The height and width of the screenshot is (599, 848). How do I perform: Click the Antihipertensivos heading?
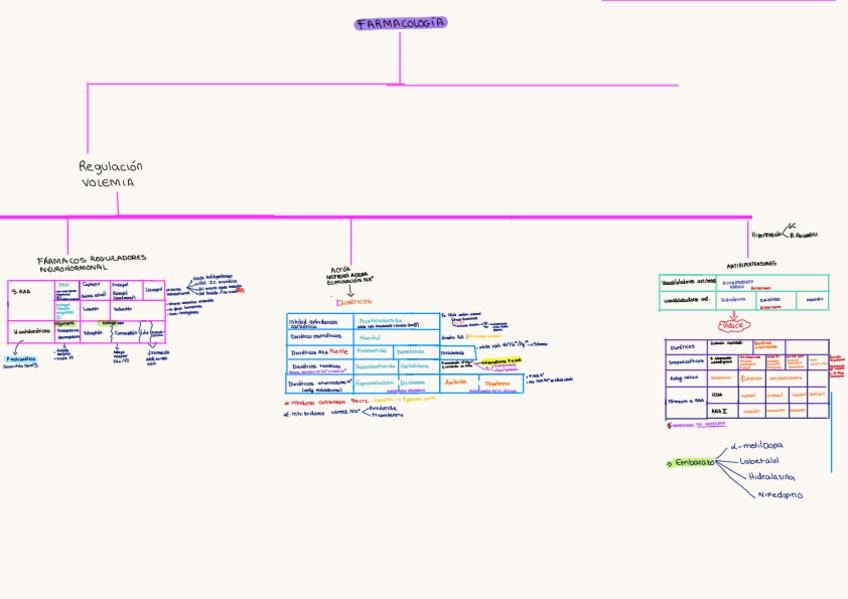(751, 264)
